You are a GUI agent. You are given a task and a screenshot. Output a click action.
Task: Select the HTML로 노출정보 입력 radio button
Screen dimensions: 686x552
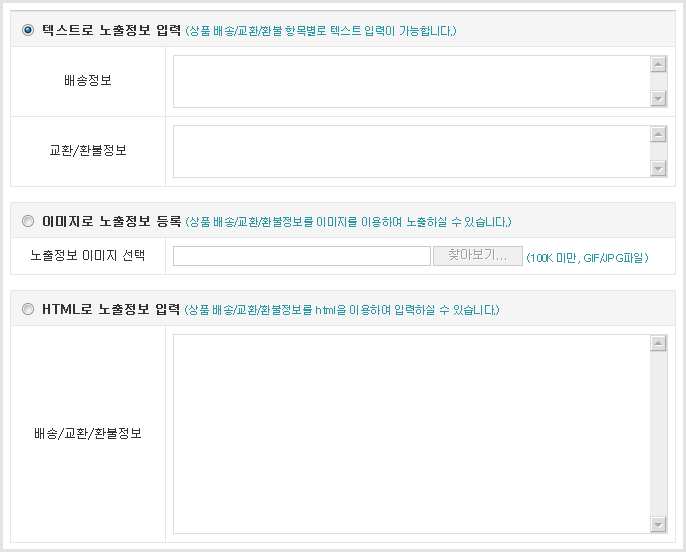27,309
